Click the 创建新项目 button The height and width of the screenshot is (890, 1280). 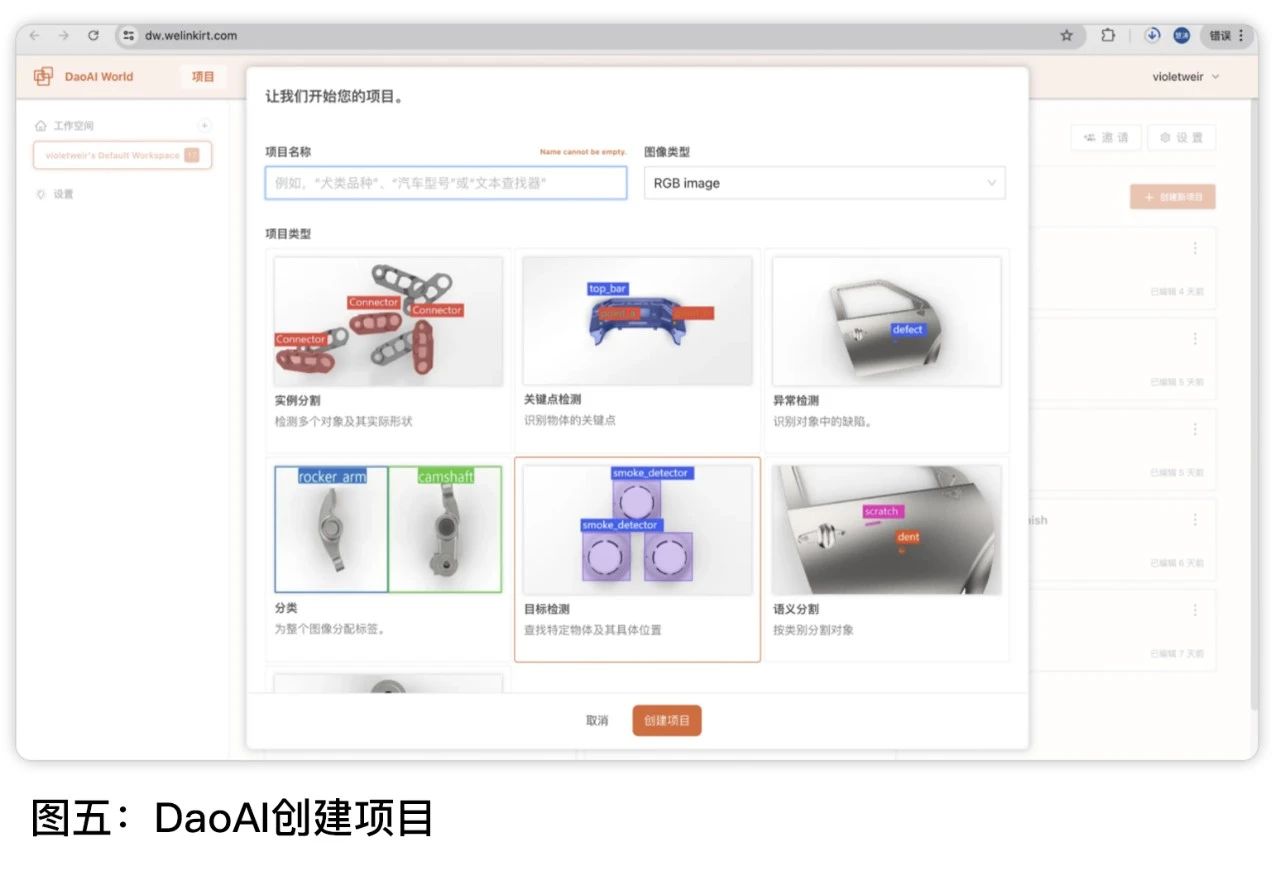(1173, 197)
